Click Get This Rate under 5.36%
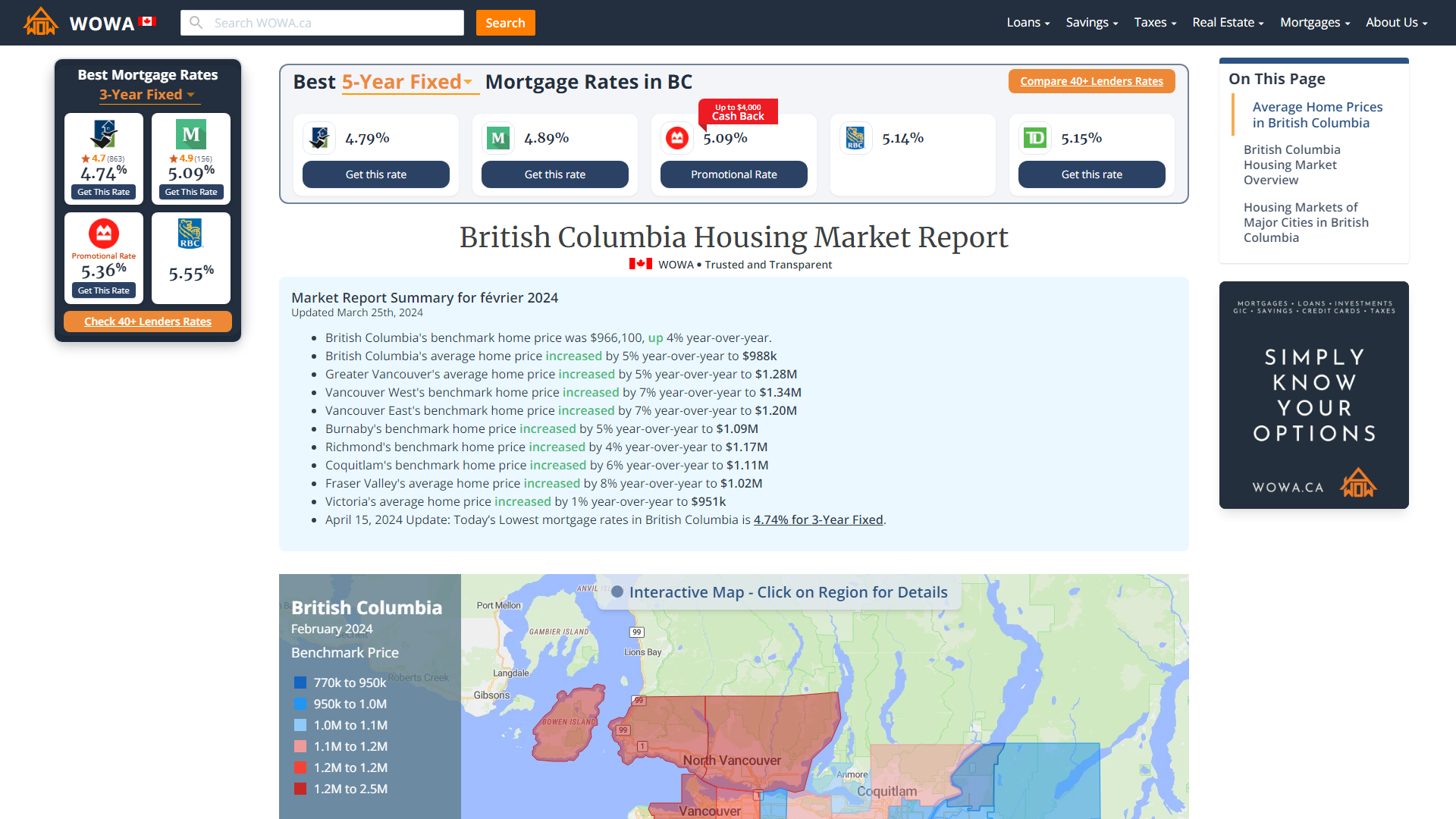 coord(104,290)
